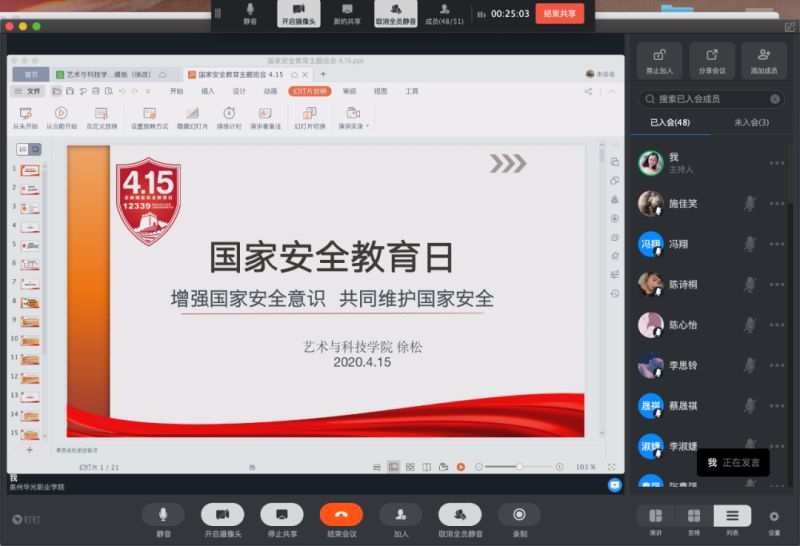Start slideshow via orange play icon in status bar
This screenshot has width=800, height=546.
coord(461,467)
